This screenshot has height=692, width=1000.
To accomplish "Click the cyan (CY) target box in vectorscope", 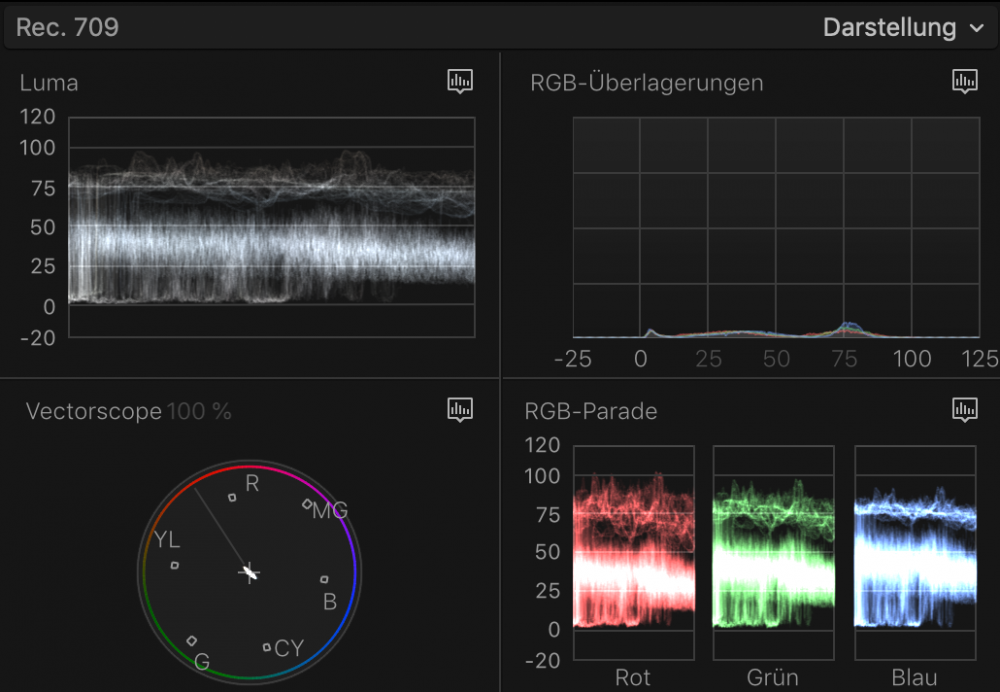I will (x=266, y=648).
